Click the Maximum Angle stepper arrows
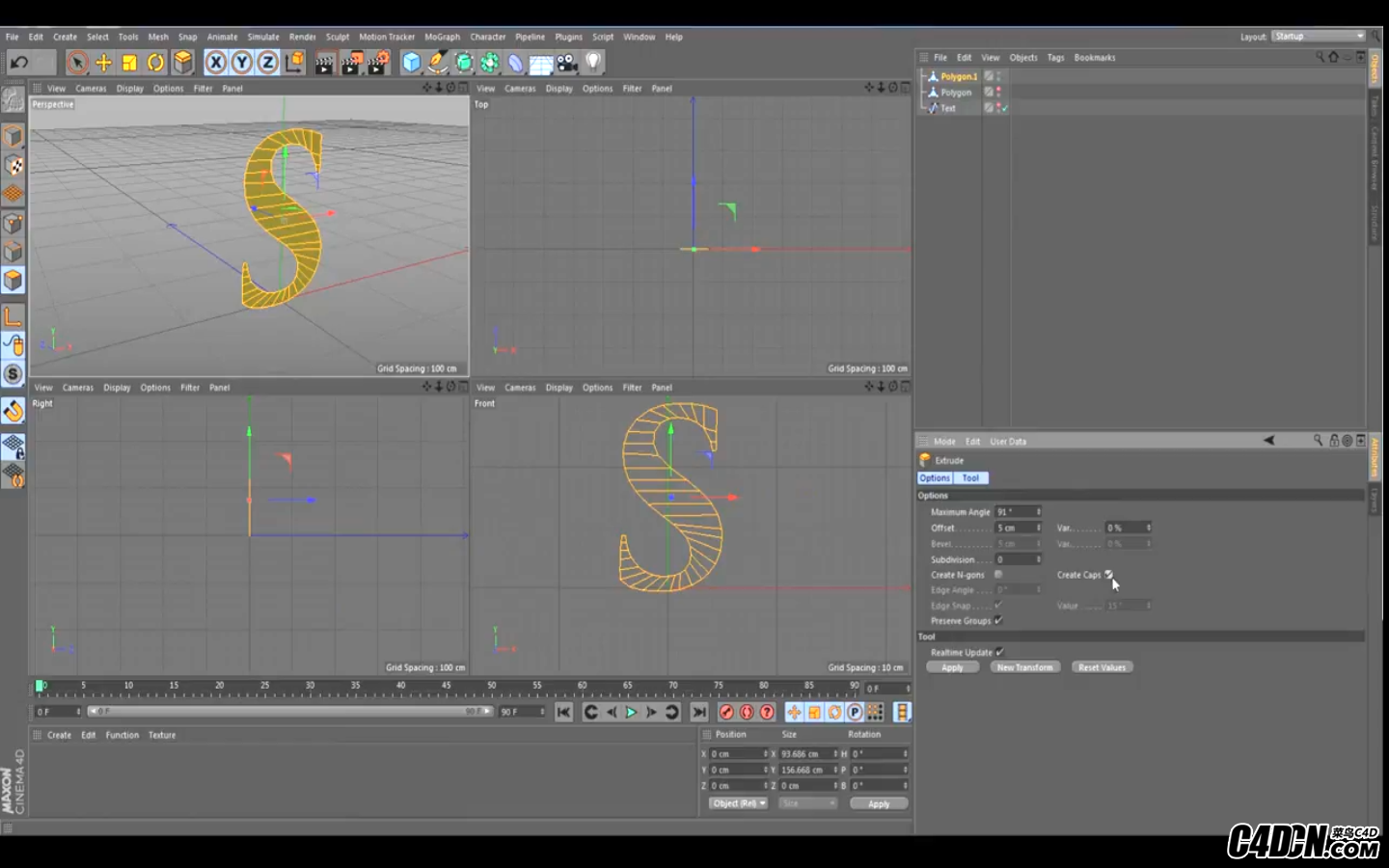Screen dimensions: 1389x868 pyautogui.click(x=1039, y=512)
